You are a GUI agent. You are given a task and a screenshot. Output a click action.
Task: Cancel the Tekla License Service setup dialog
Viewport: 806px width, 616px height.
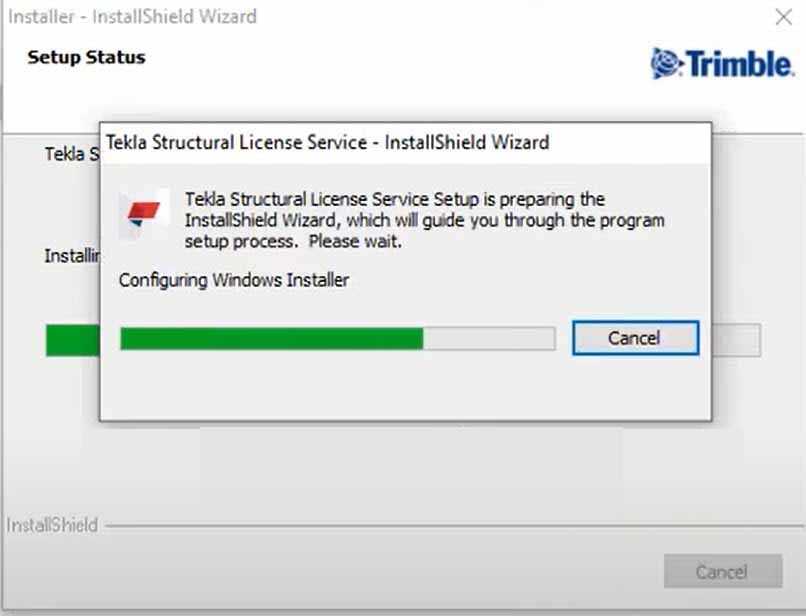(635, 338)
